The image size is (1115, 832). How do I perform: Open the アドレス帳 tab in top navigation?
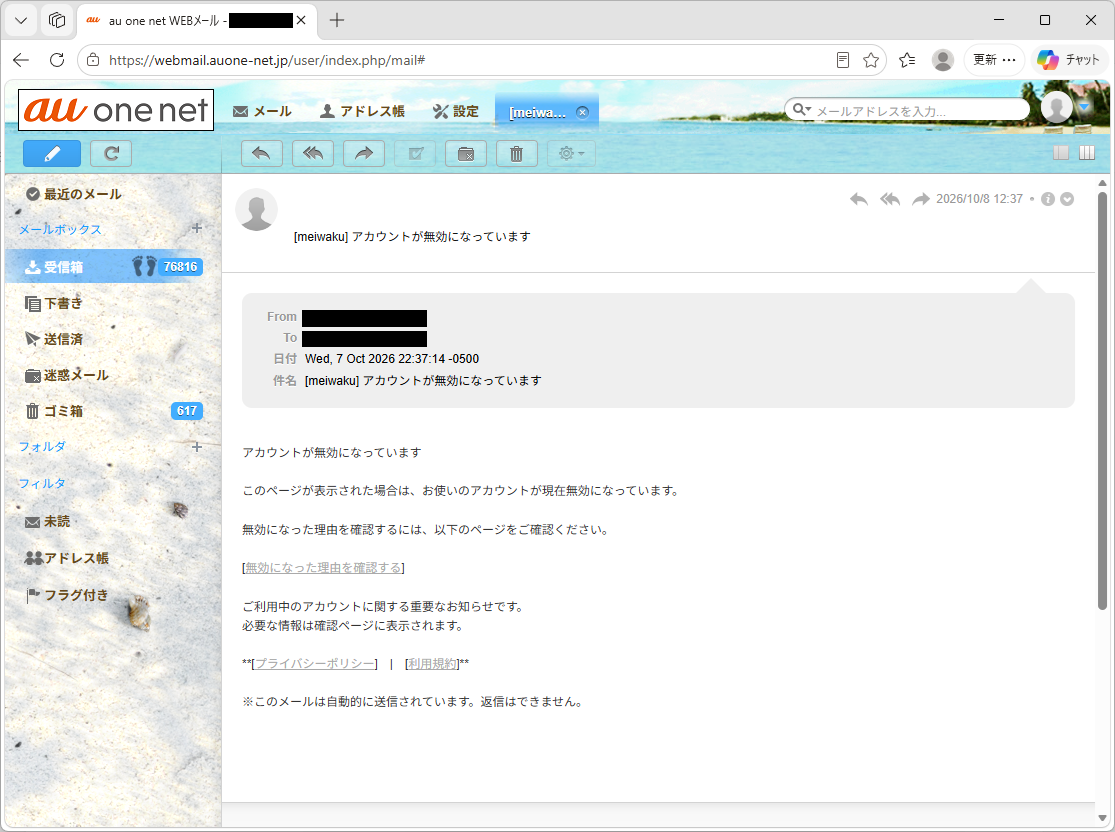coord(363,112)
